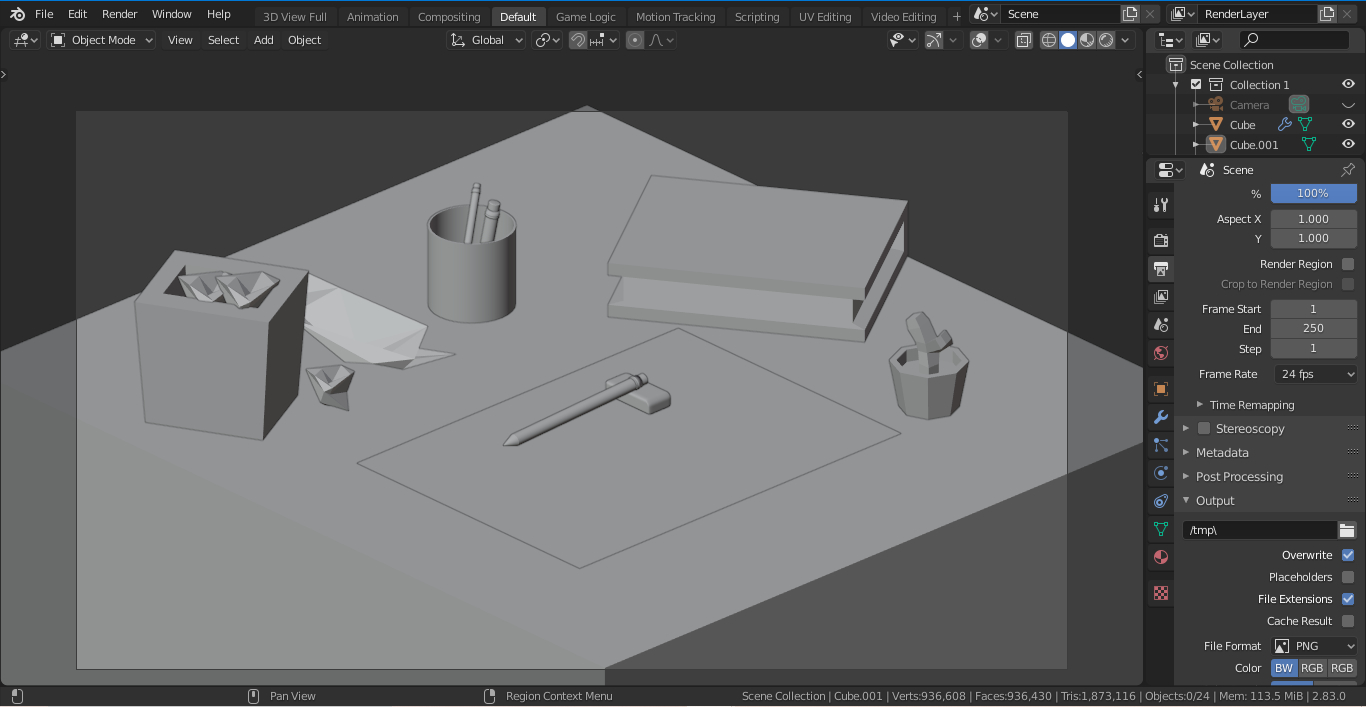The width and height of the screenshot is (1366, 707).
Task: Enable the Placeholders checkbox
Action: pos(1347,577)
